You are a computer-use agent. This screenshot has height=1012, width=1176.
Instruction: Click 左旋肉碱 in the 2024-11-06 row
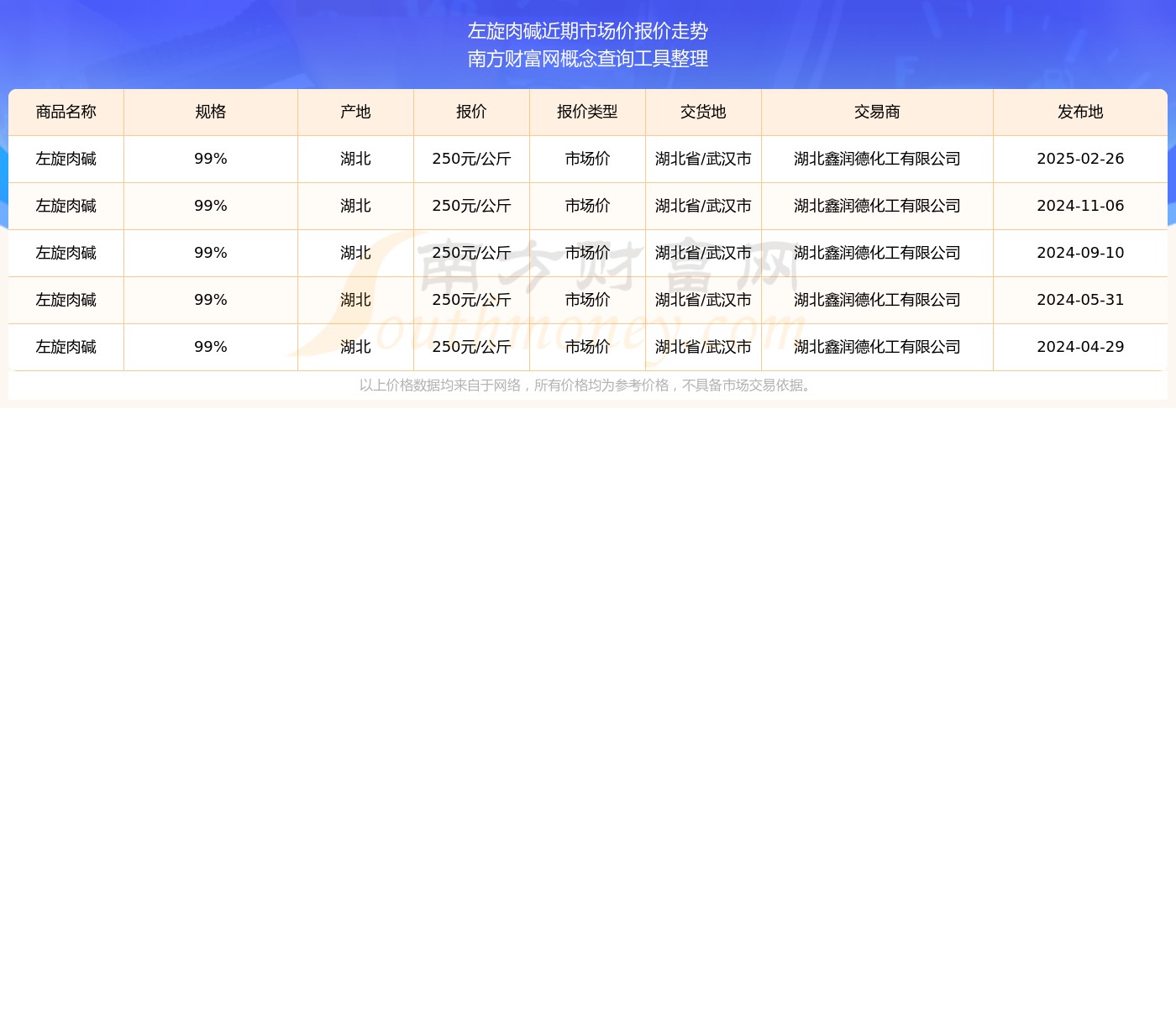point(66,206)
